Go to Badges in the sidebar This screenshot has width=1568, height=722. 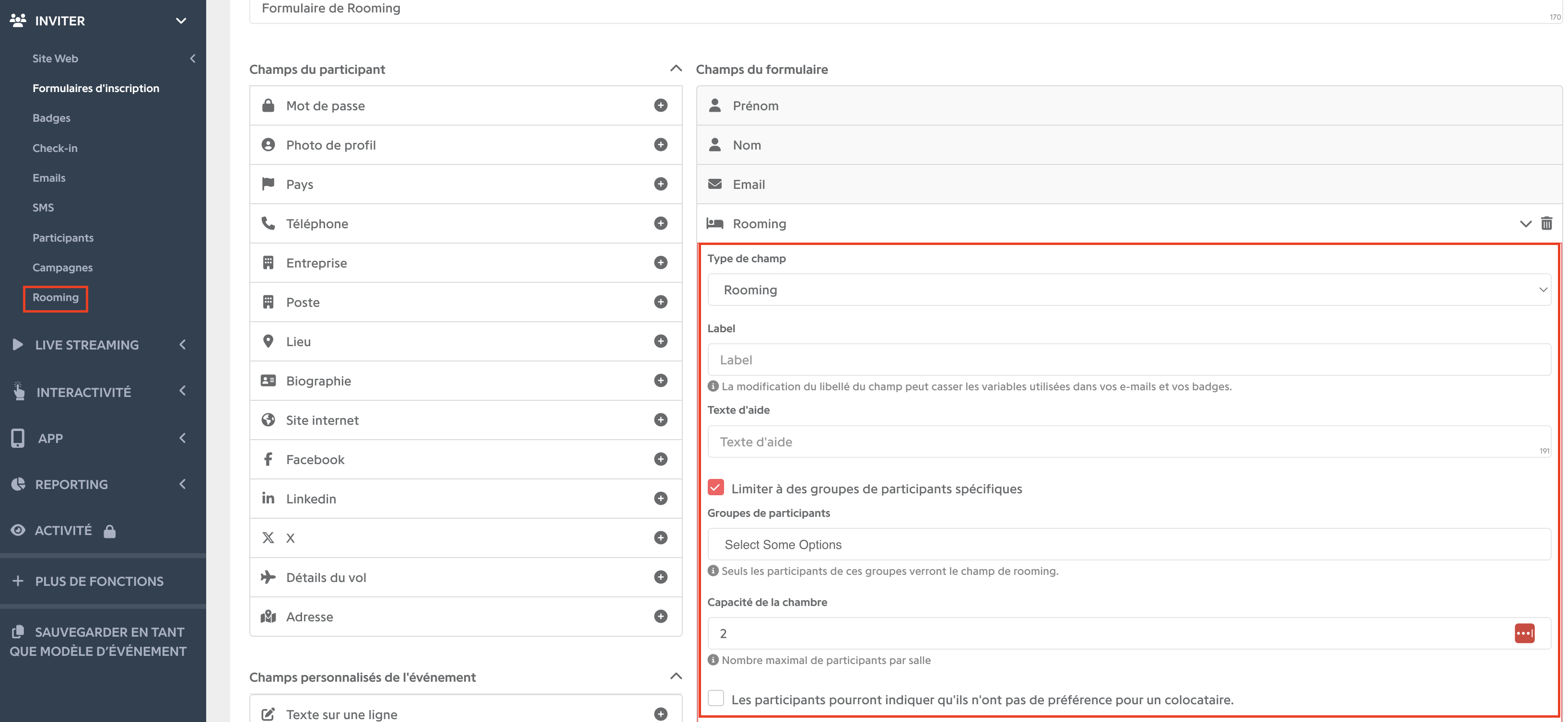point(51,118)
